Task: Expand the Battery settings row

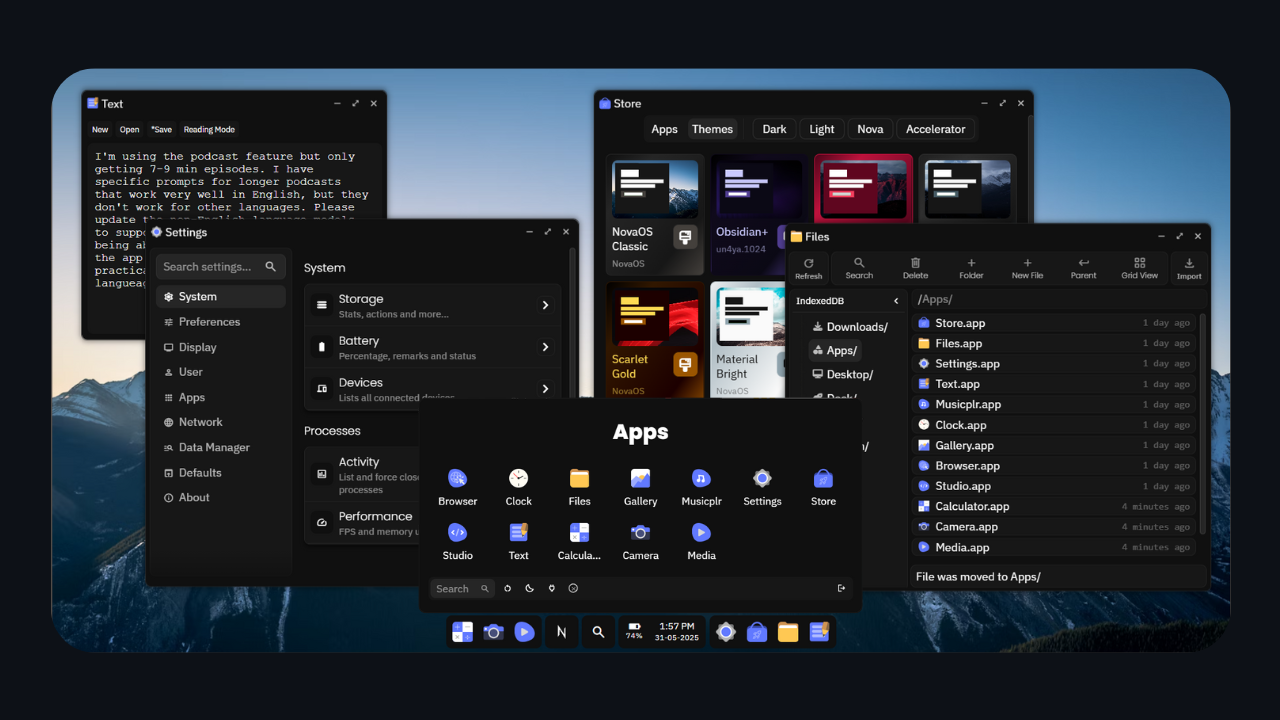Action: pyautogui.click(x=432, y=347)
